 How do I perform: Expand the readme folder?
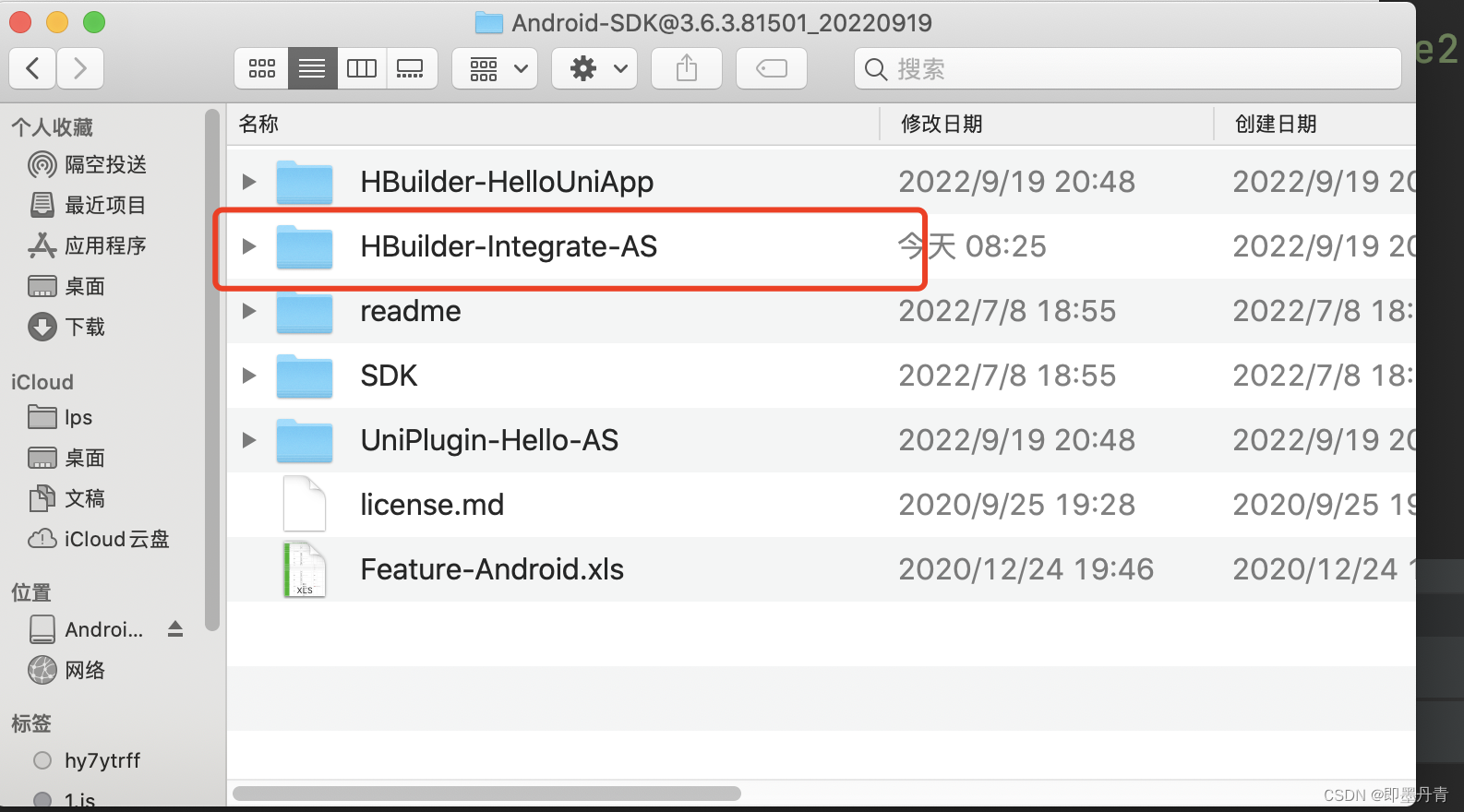tap(248, 311)
